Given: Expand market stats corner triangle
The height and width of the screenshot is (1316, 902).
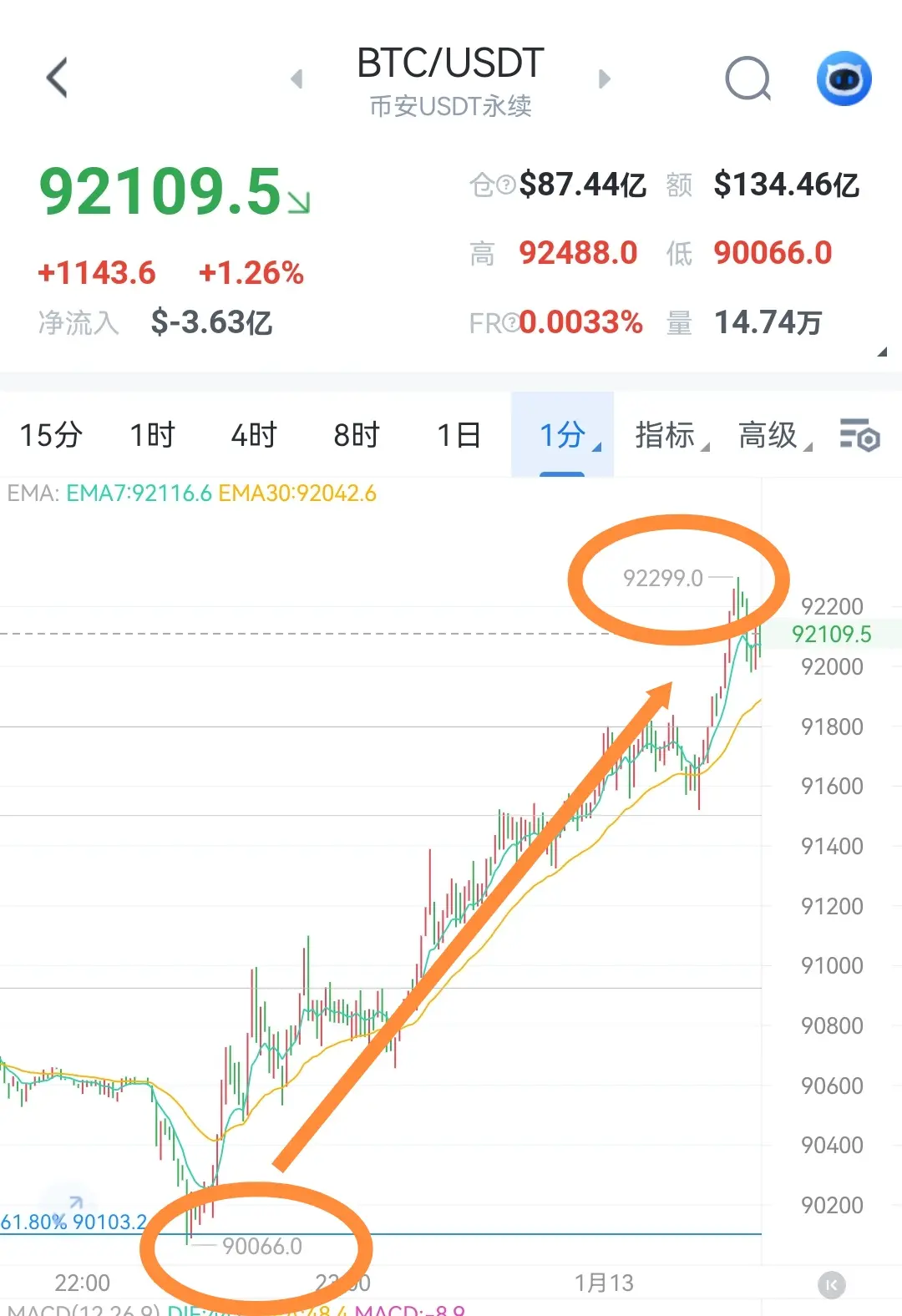Looking at the screenshot, I should pyautogui.click(x=882, y=352).
